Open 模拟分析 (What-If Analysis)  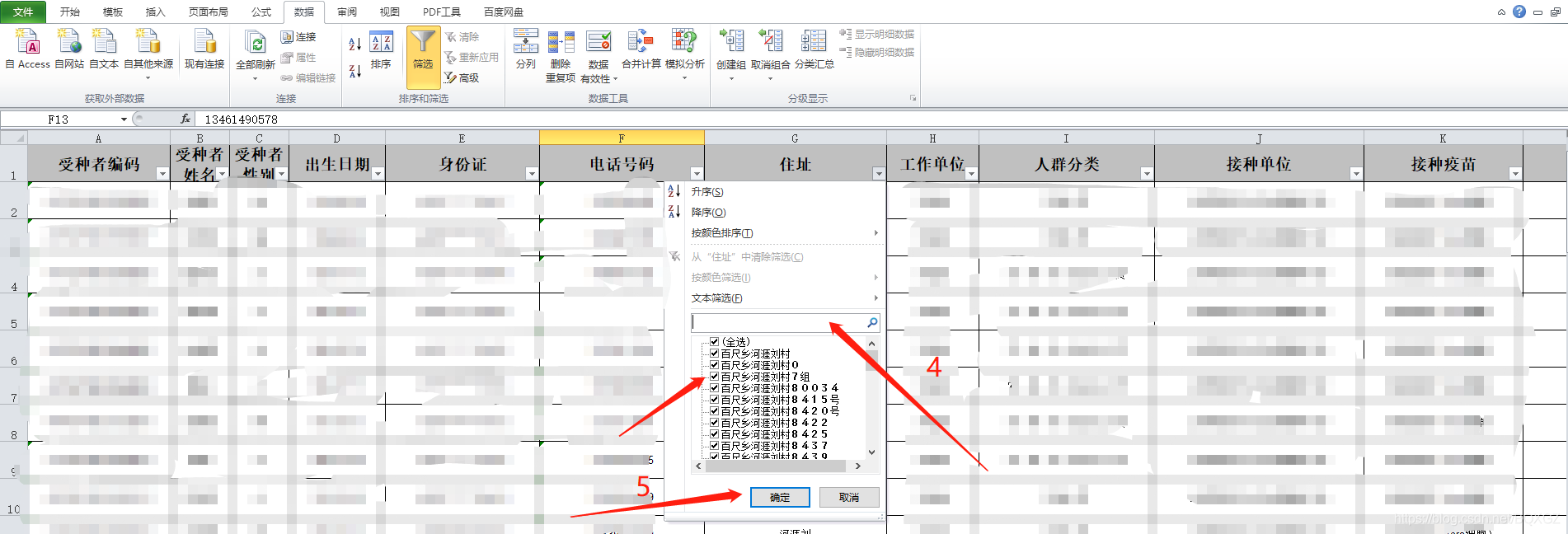tap(684, 53)
